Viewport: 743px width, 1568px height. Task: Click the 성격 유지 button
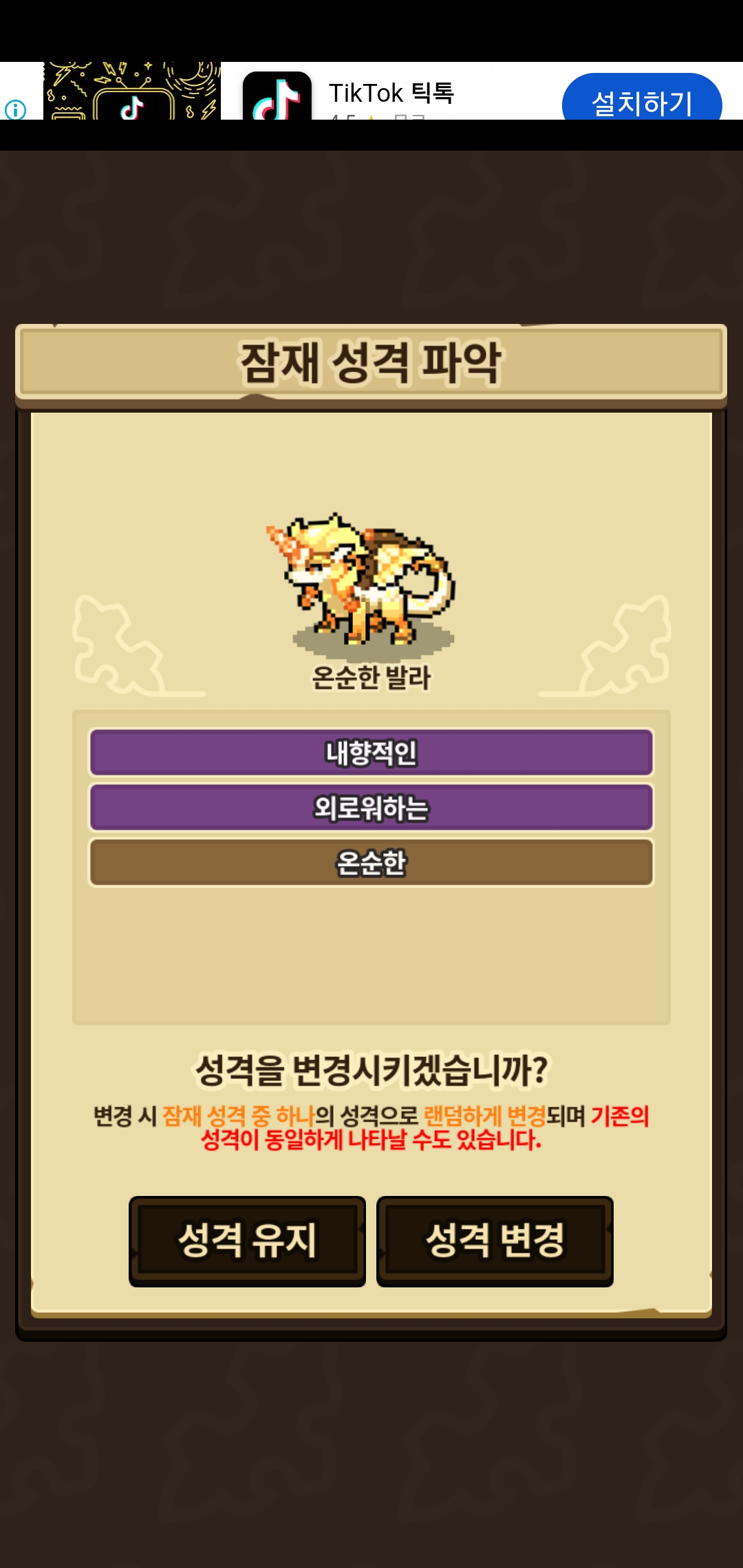click(247, 1241)
